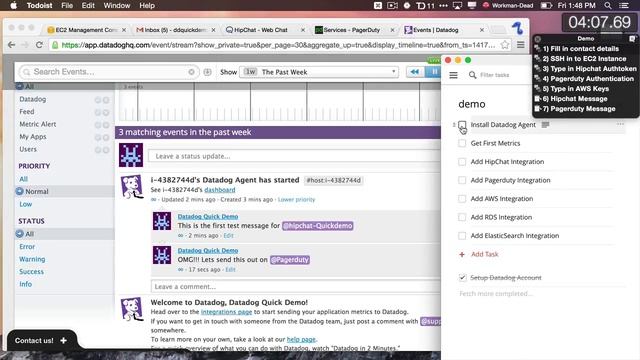Uncheck completed Setup Datadog Account task
The image size is (640, 360).
point(462,278)
